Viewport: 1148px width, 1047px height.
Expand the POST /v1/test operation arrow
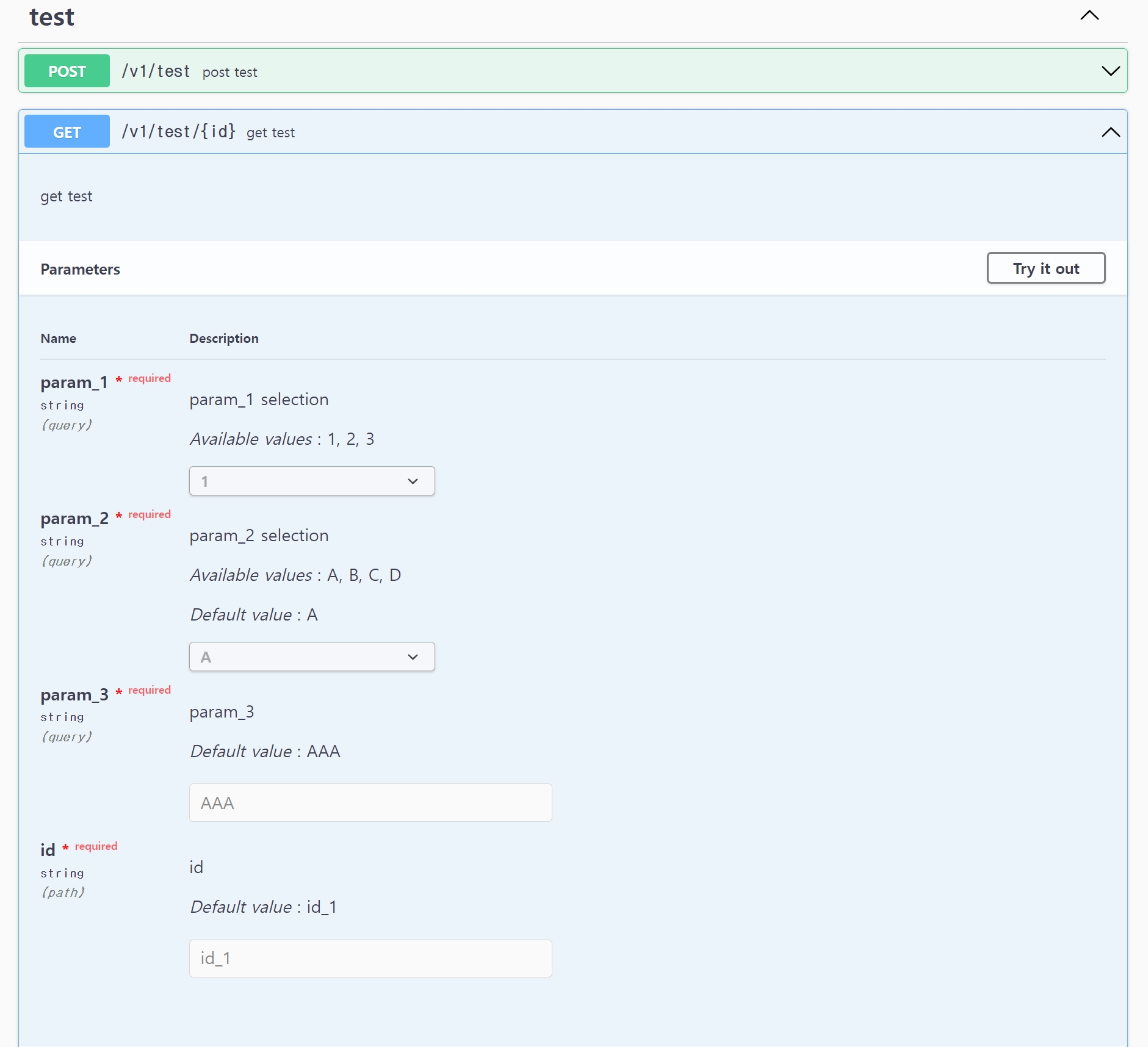point(1110,71)
